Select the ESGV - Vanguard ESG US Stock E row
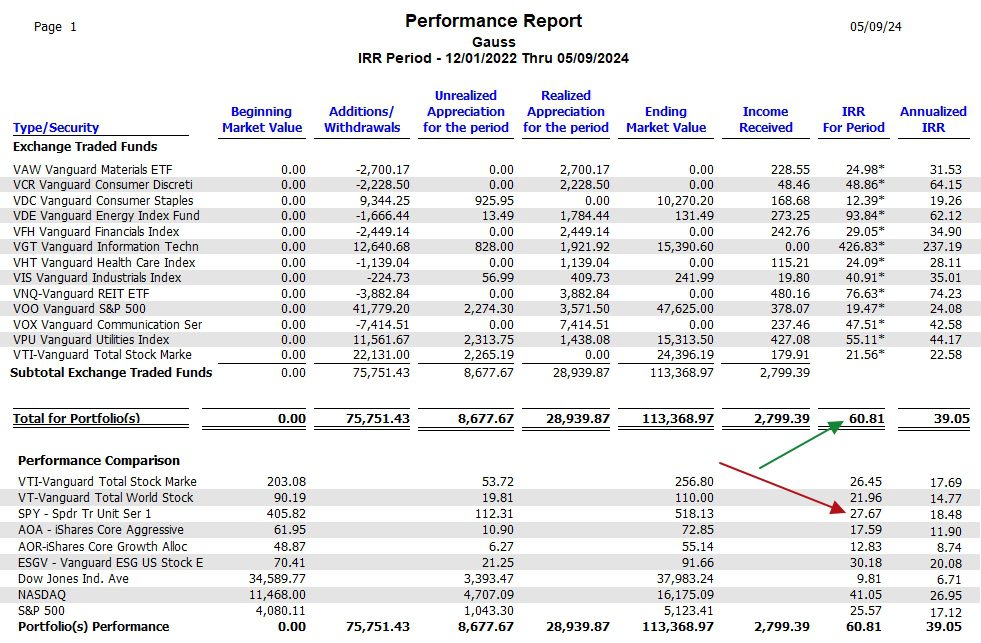981x643 pixels. pyautogui.click(x=490, y=562)
